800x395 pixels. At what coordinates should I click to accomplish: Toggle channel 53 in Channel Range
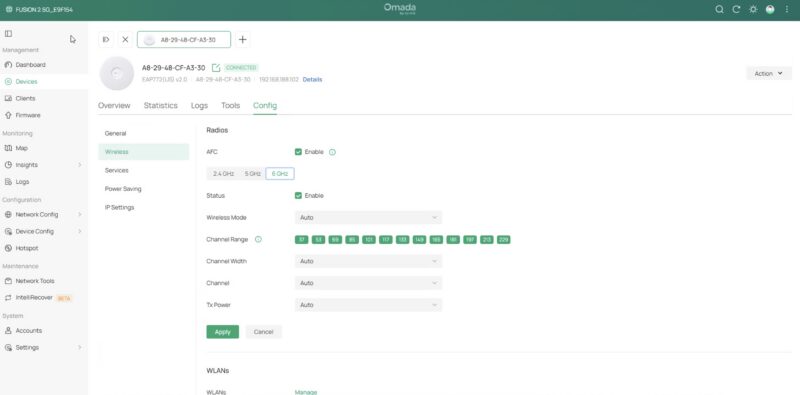pyautogui.click(x=318, y=239)
